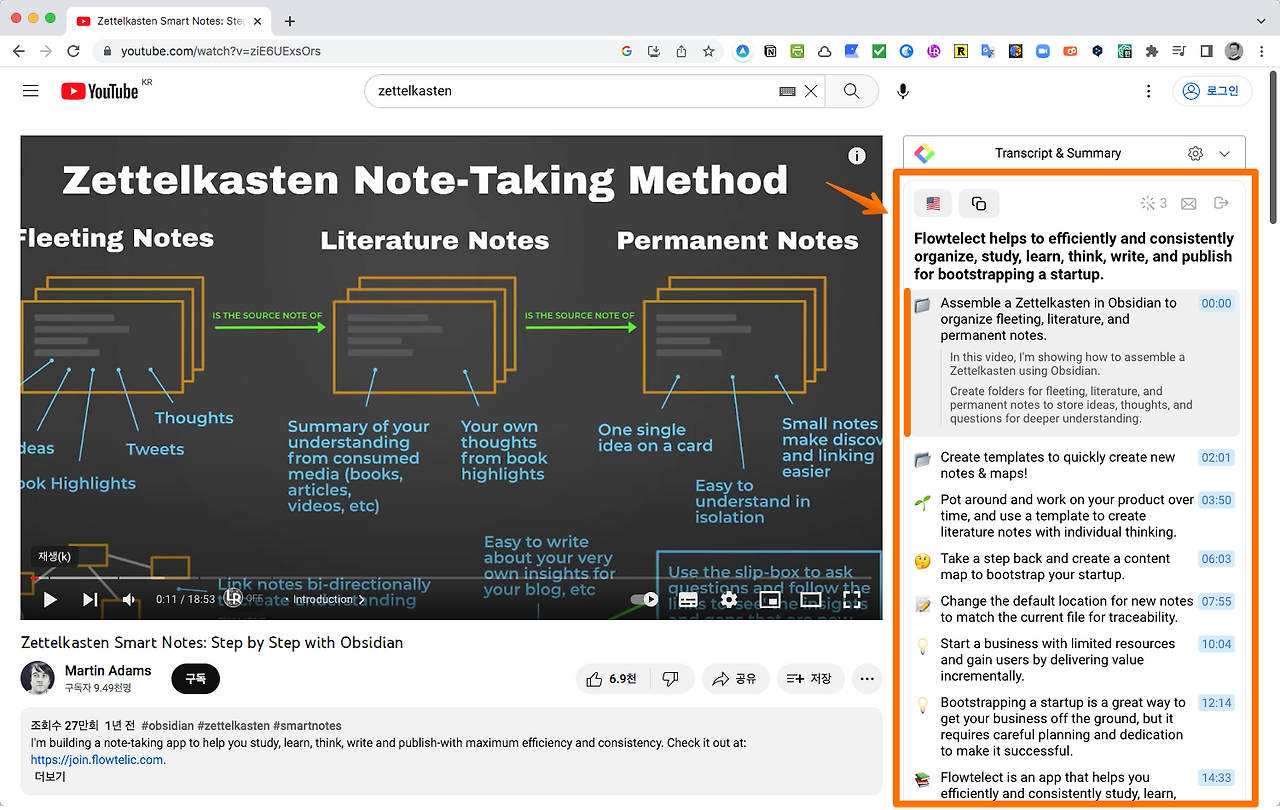Bookmark this page with the star
The image size is (1280, 810).
(x=708, y=51)
